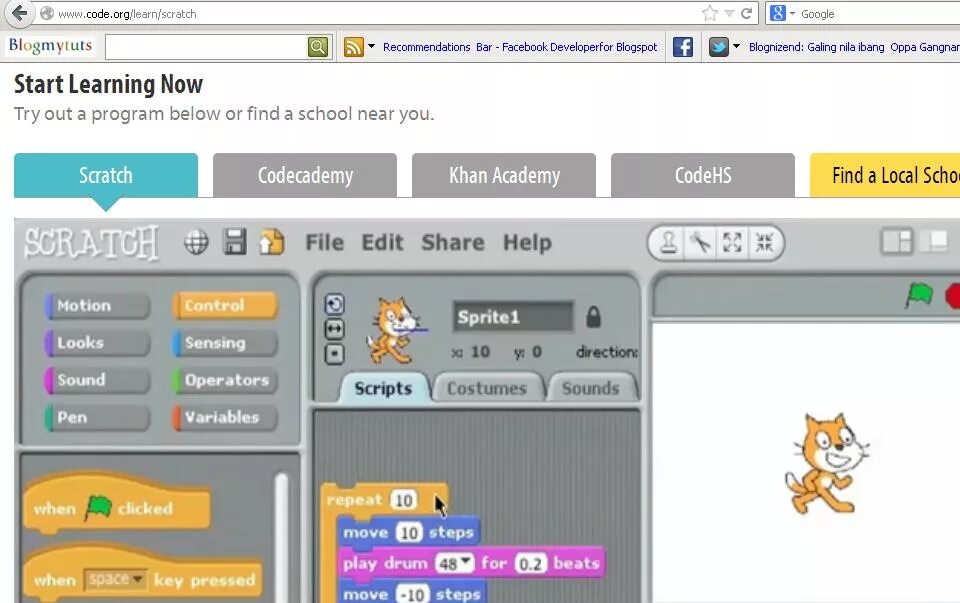Click the Facebook icon in the toolbar

point(683,47)
